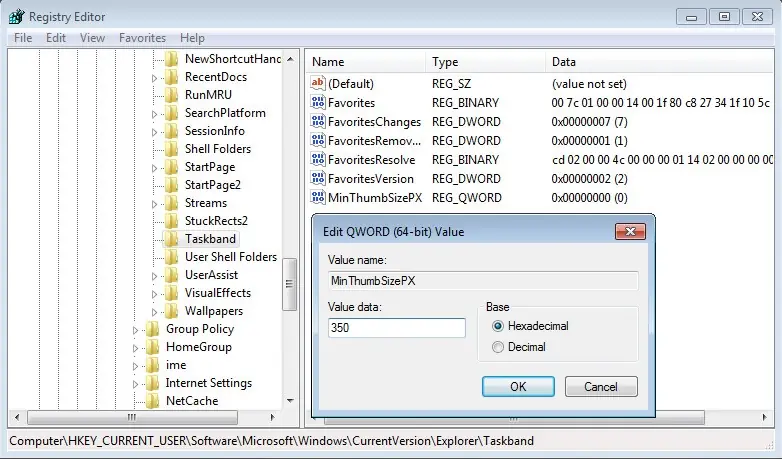This screenshot has width=782, height=459.
Task: Expand the RecentDocs tree node
Action: click(154, 78)
